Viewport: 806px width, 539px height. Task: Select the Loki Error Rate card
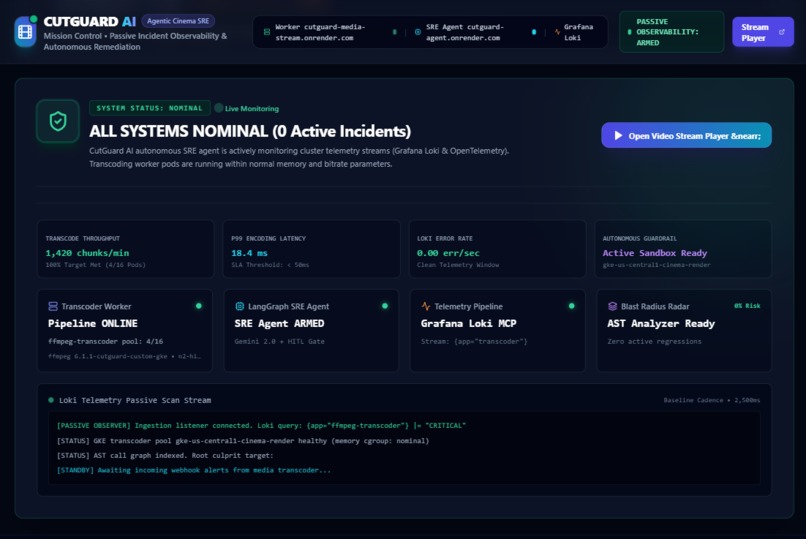pyautogui.click(x=498, y=249)
